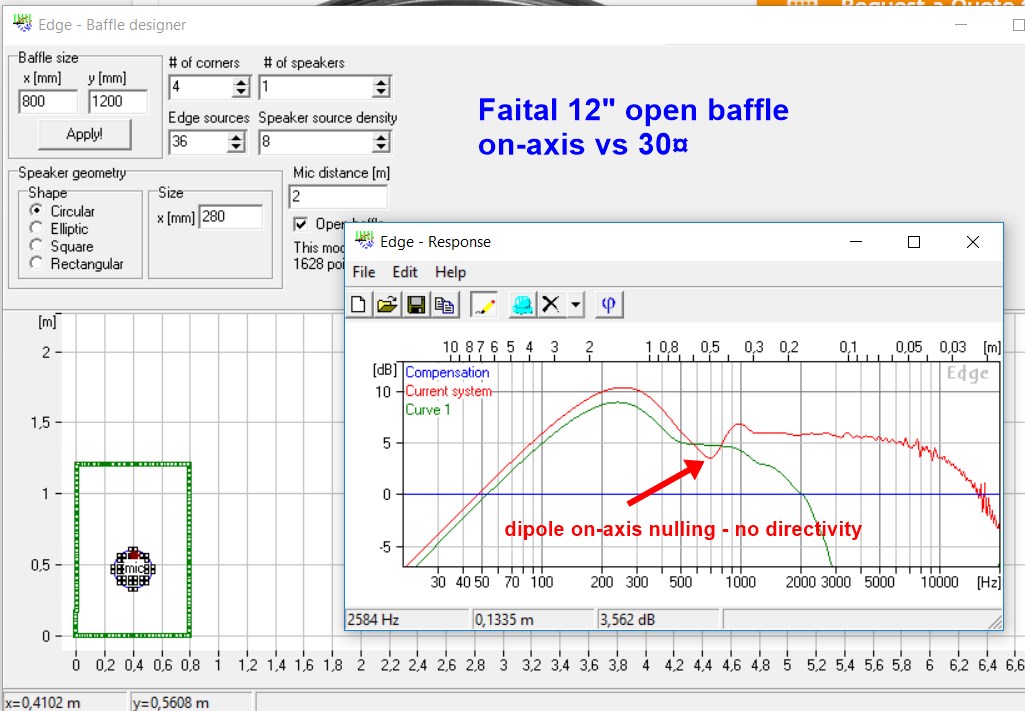Image resolution: width=1025 pixels, height=711 pixels.
Task: Decrease Edge sources with down arrow
Action: click(237, 147)
